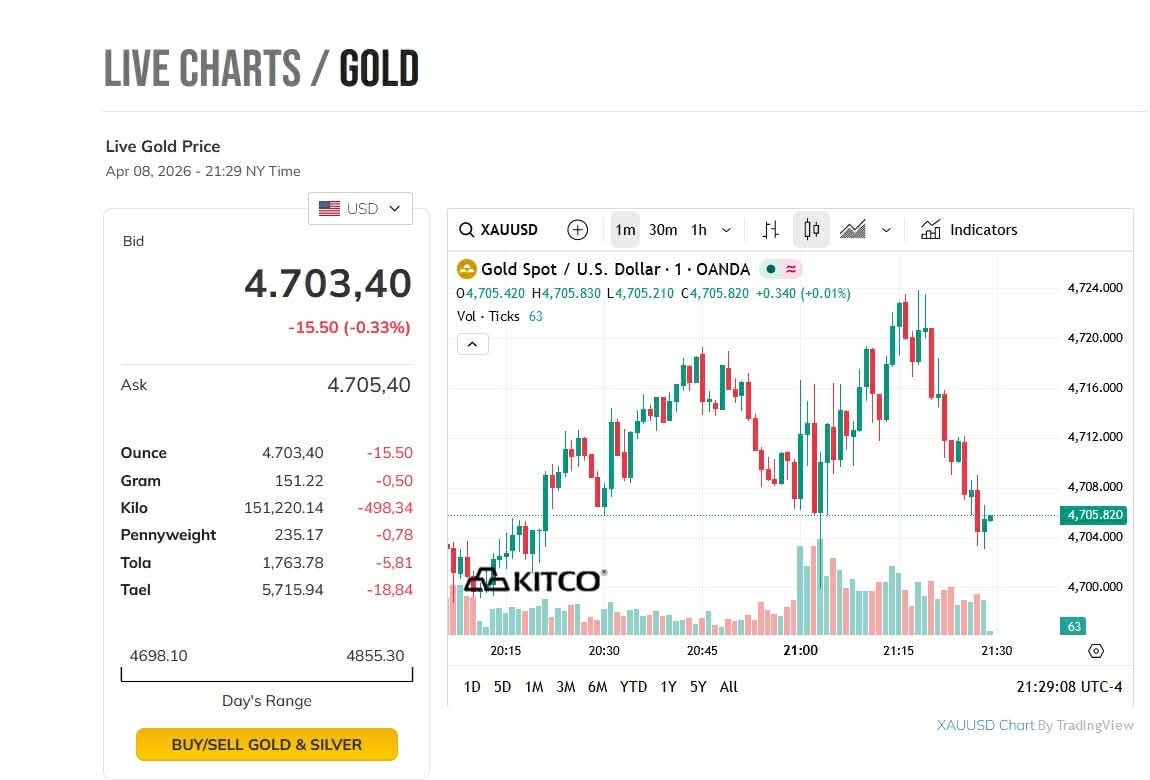Switch chart style to bars icon

[x=770, y=230]
